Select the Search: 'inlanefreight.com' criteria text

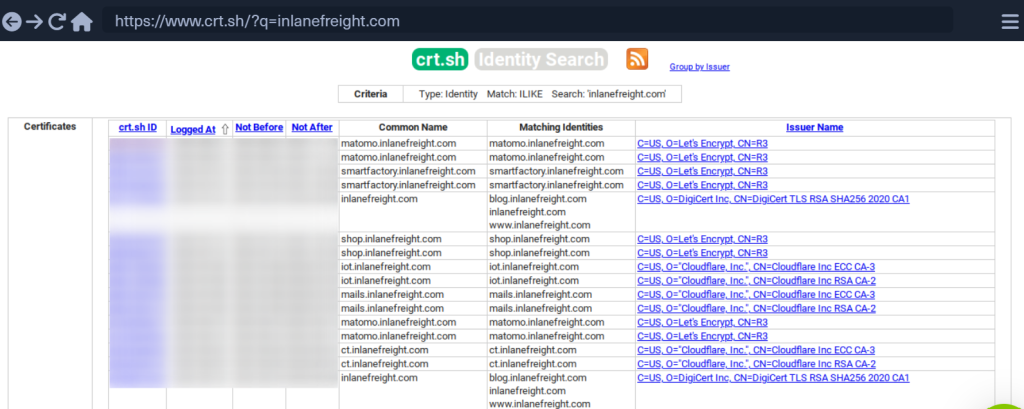click(x=609, y=94)
